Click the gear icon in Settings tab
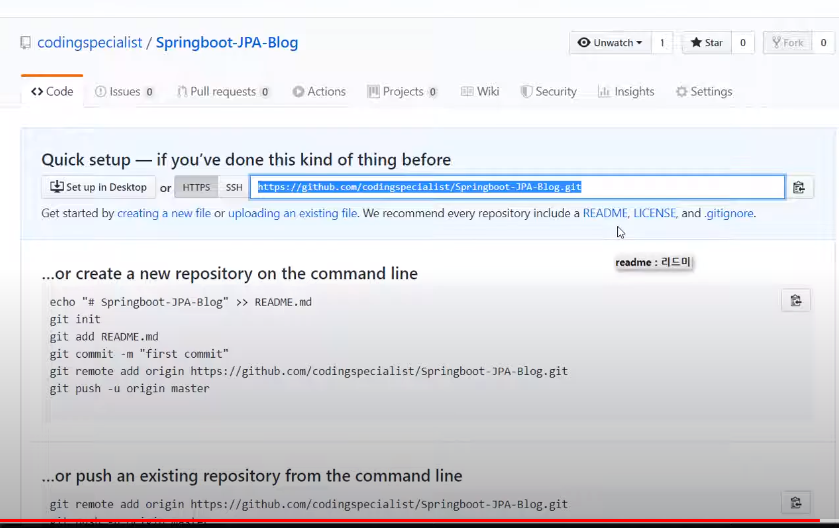This screenshot has width=839, height=528. point(681,91)
